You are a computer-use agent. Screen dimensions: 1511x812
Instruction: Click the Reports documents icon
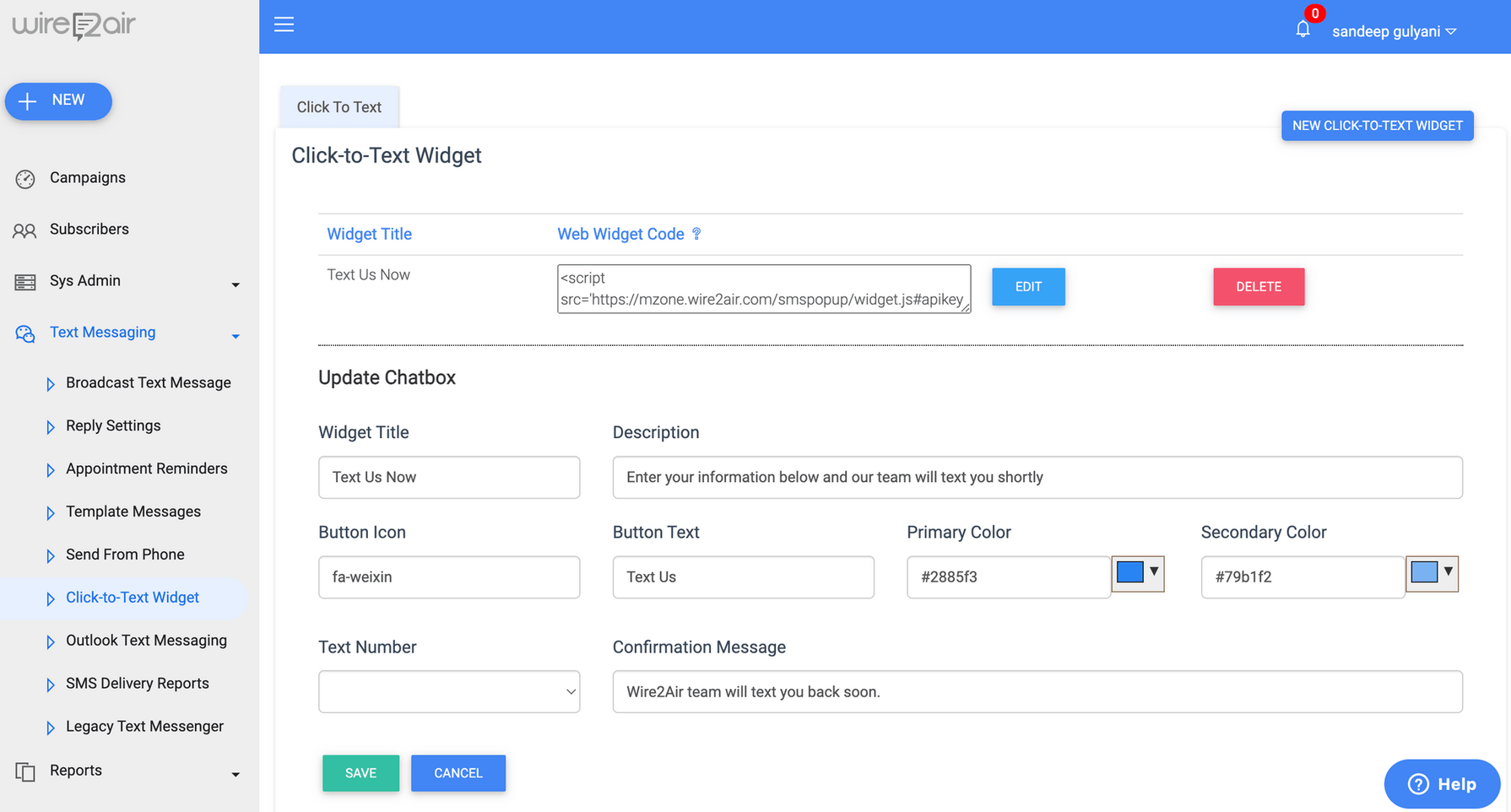pyautogui.click(x=25, y=771)
